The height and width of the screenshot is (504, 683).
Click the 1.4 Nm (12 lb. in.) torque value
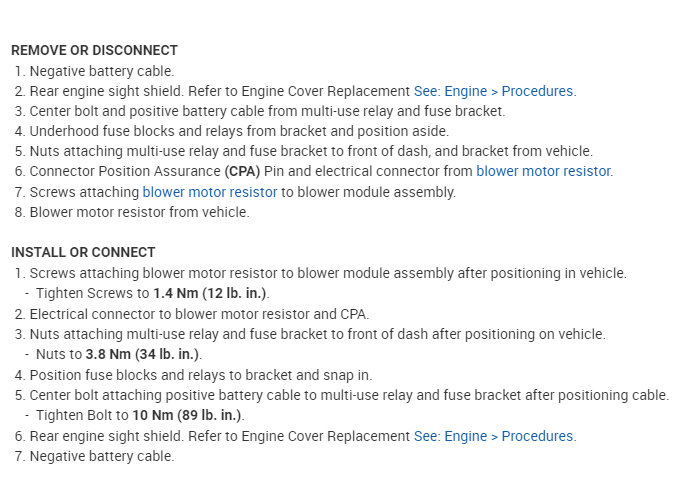pyautogui.click(x=210, y=293)
